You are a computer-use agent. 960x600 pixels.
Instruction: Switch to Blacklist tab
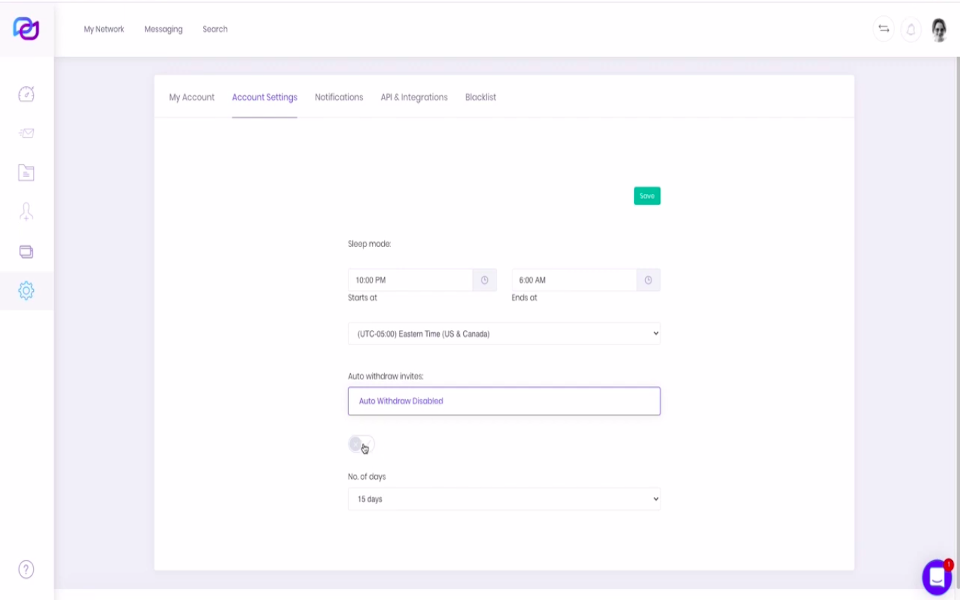(481, 97)
